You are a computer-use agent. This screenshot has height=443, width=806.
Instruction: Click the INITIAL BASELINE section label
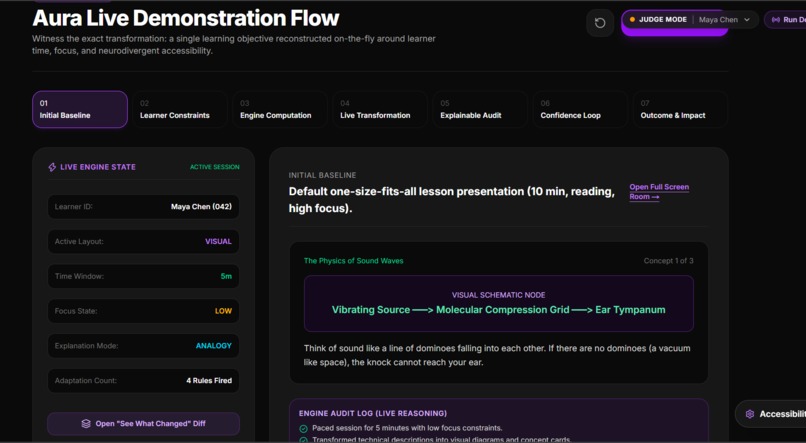point(322,175)
